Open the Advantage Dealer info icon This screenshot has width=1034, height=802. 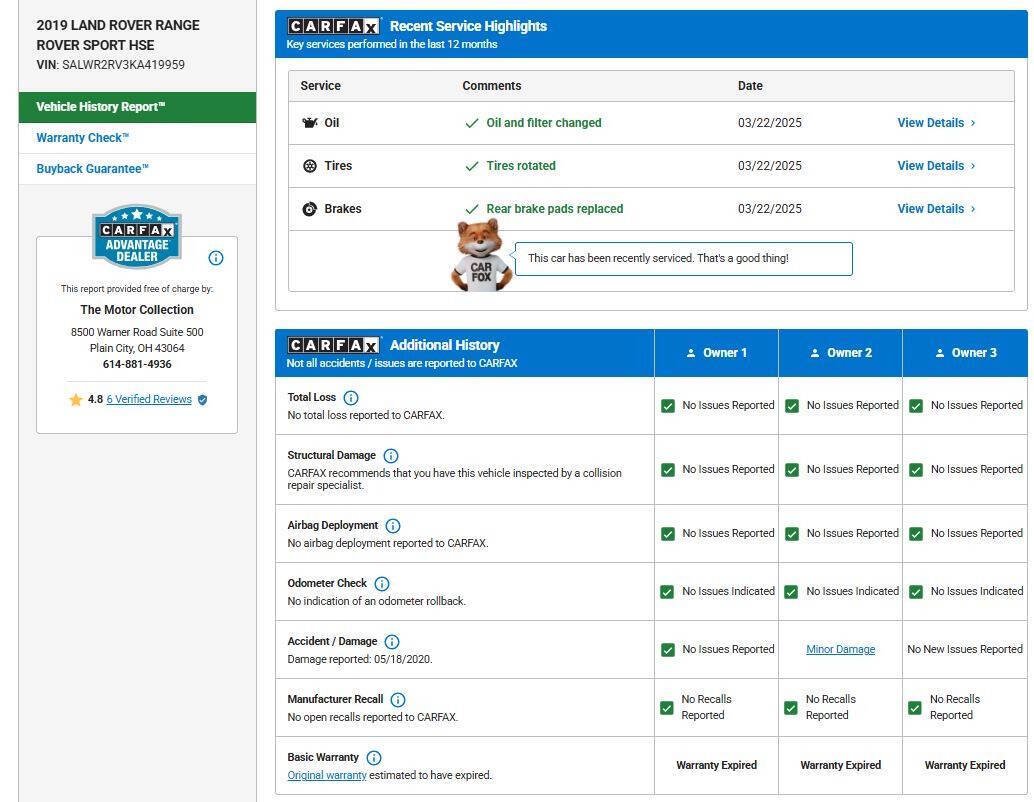coord(216,258)
